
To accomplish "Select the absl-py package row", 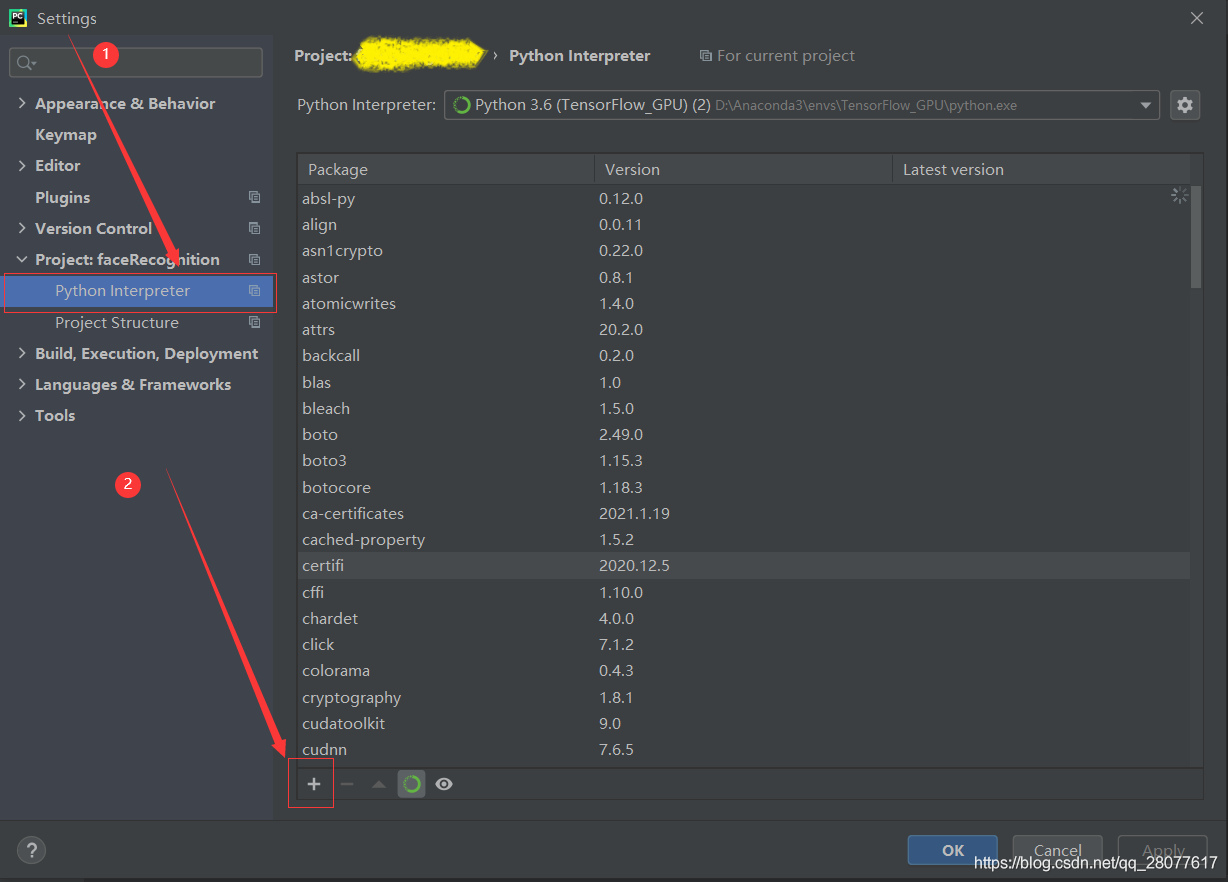I will click(743, 198).
